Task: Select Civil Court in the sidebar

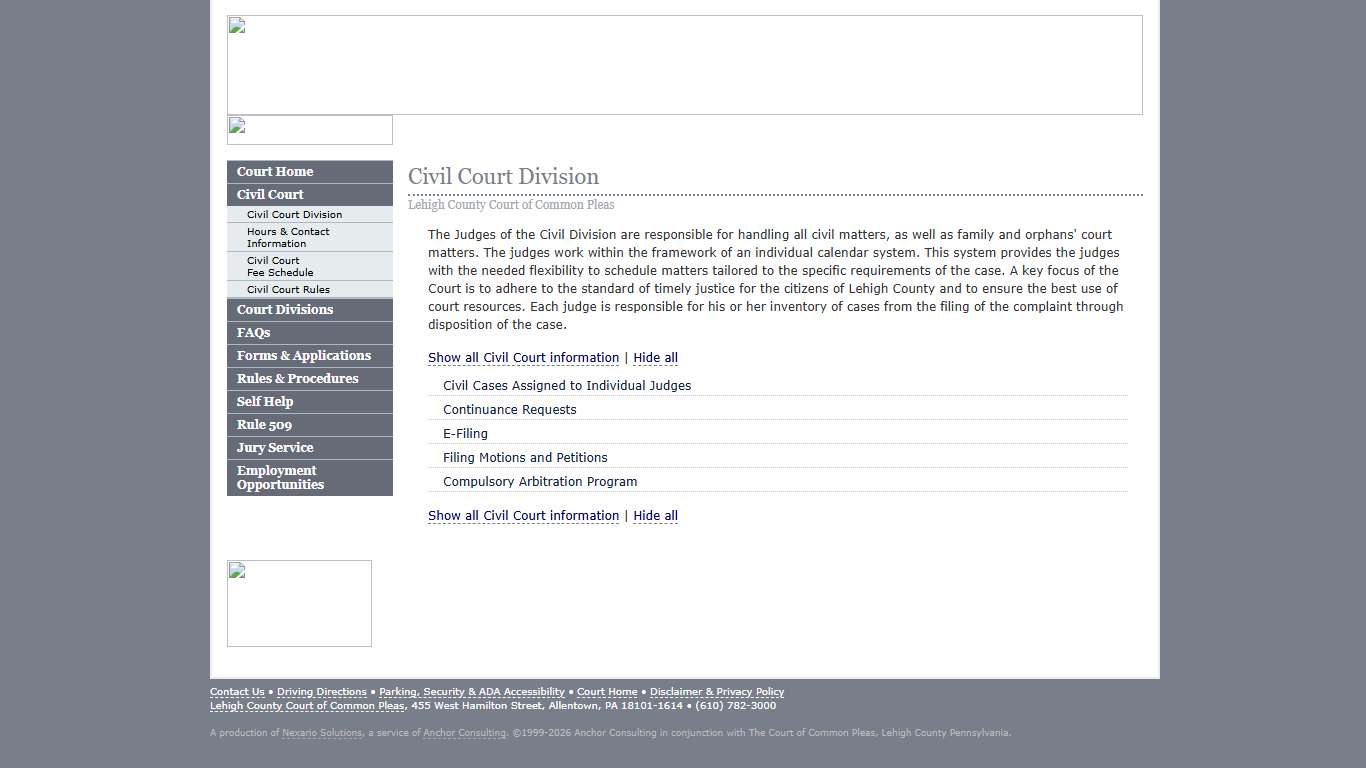Action: 268,194
